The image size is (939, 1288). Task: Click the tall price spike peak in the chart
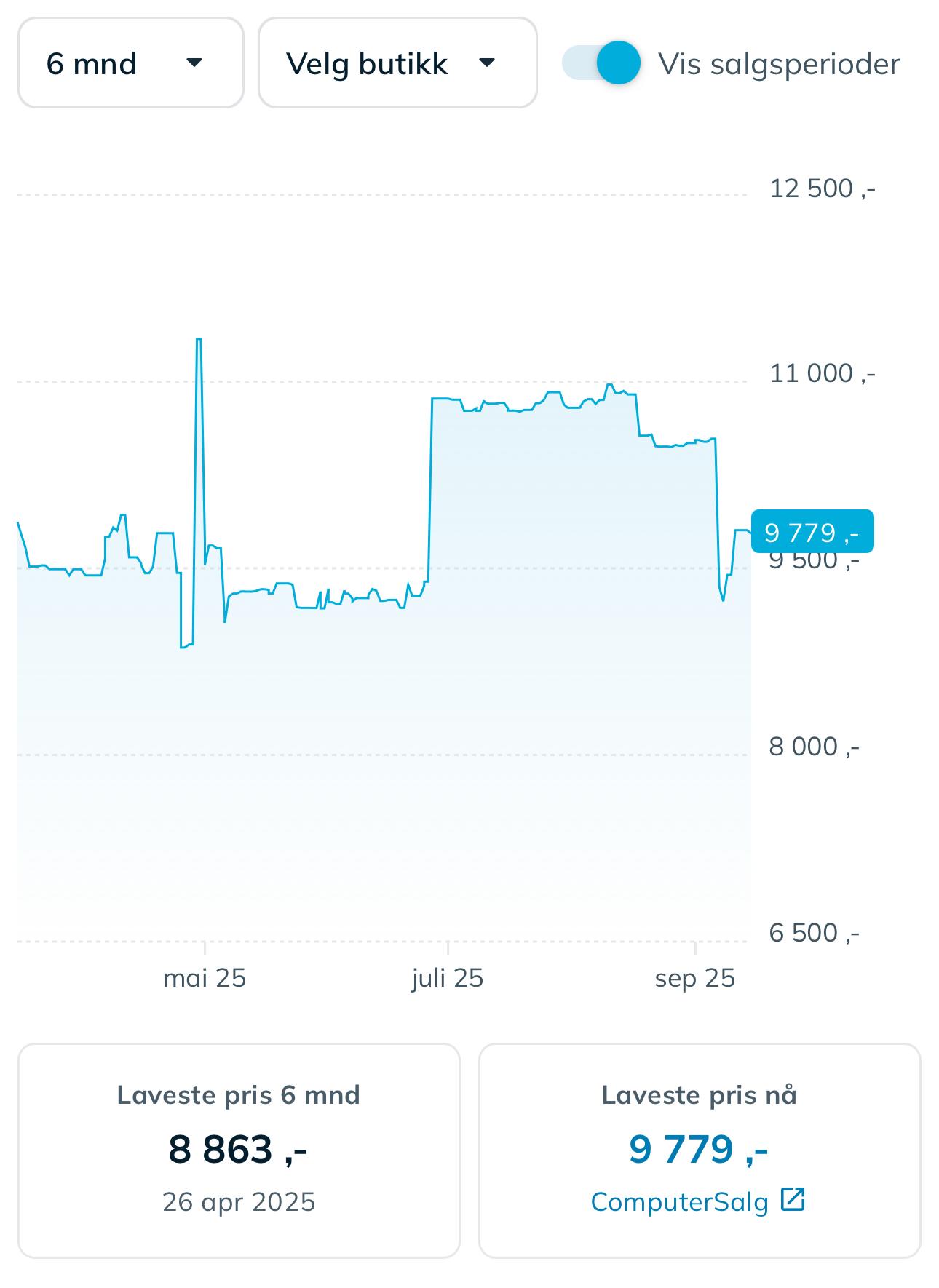tap(199, 340)
